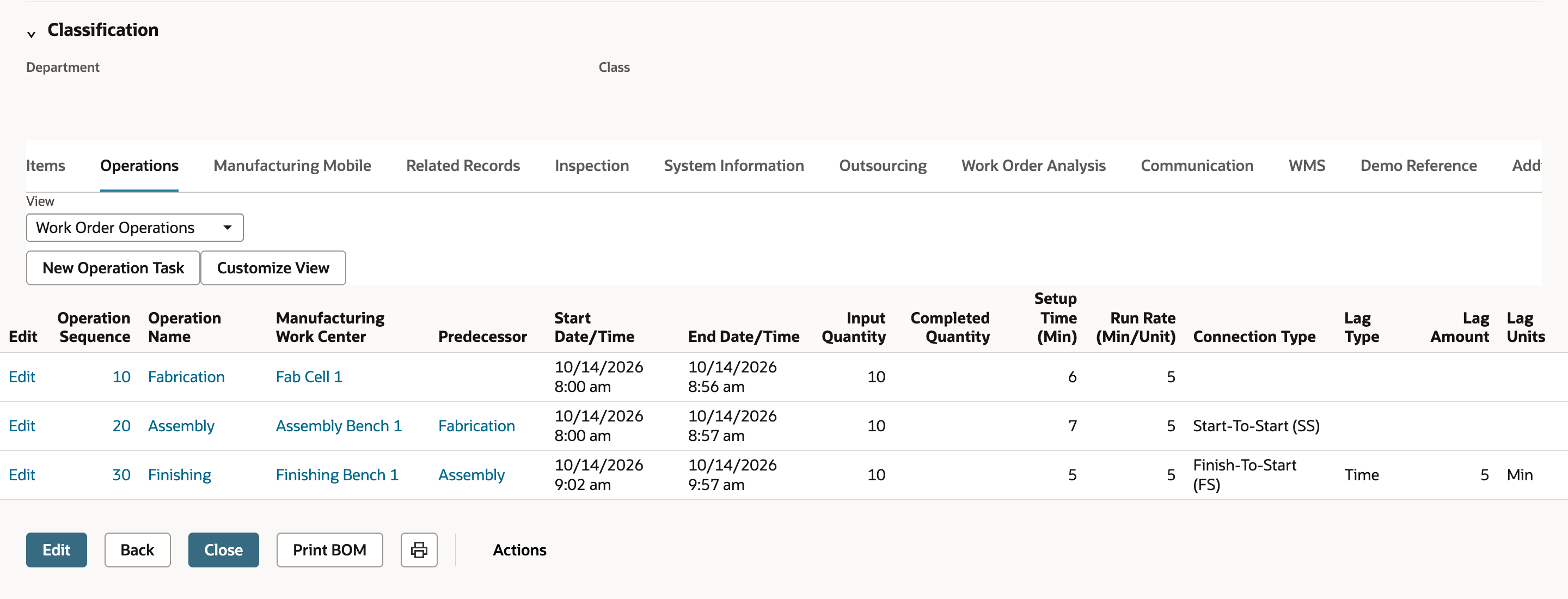Collapse the Classification section chevron
The height and width of the screenshot is (599, 1568).
coord(31,34)
